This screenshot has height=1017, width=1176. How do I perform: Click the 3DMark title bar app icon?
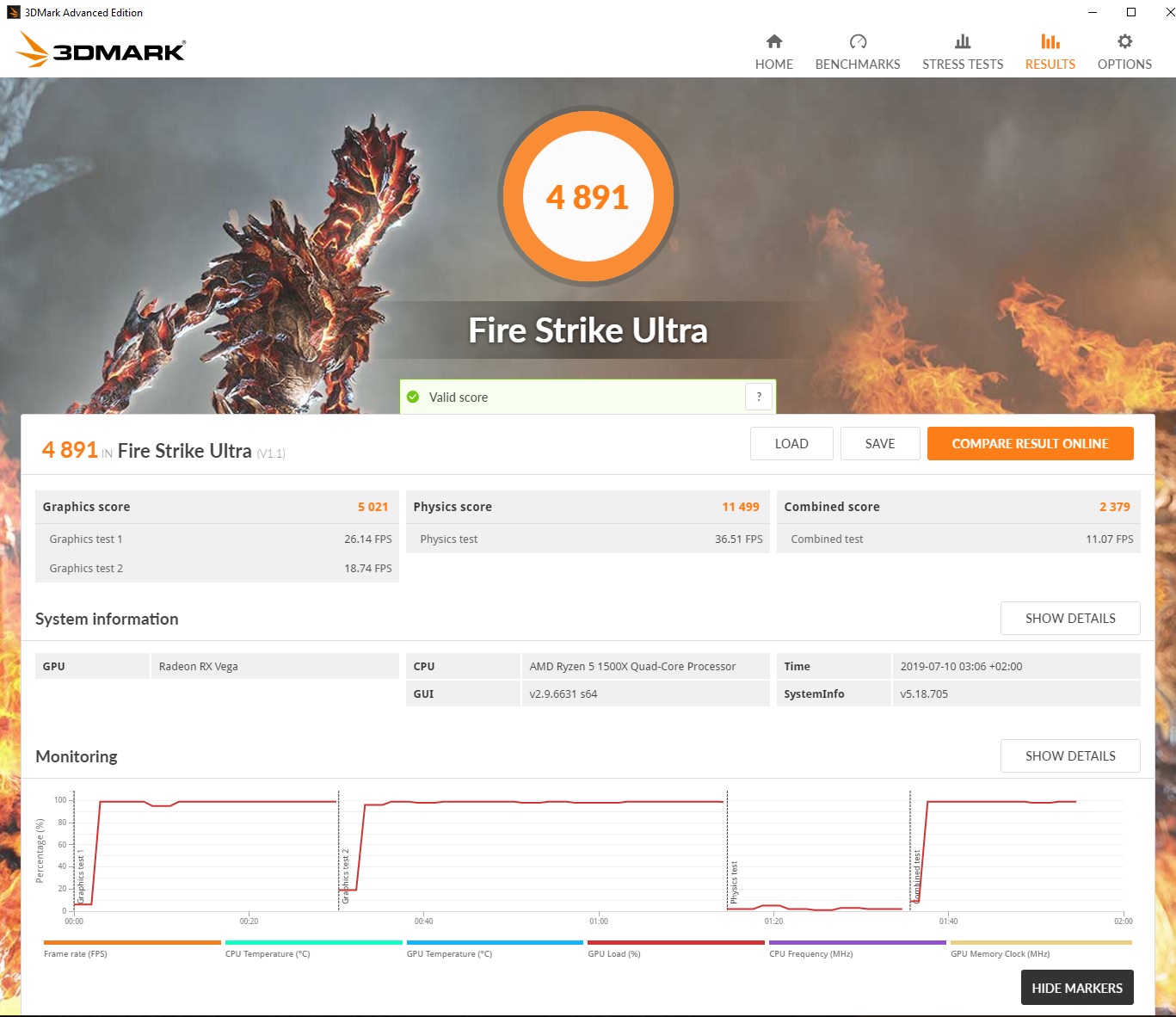(13, 12)
